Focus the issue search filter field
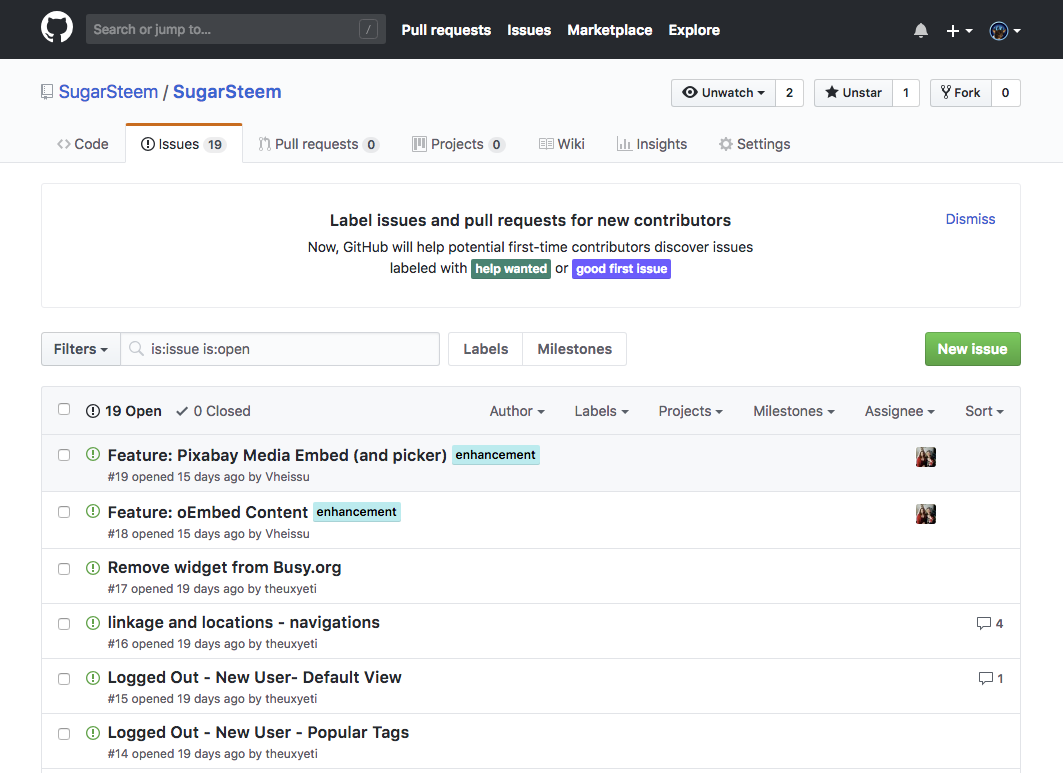1063x773 pixels. click(290, 349)
